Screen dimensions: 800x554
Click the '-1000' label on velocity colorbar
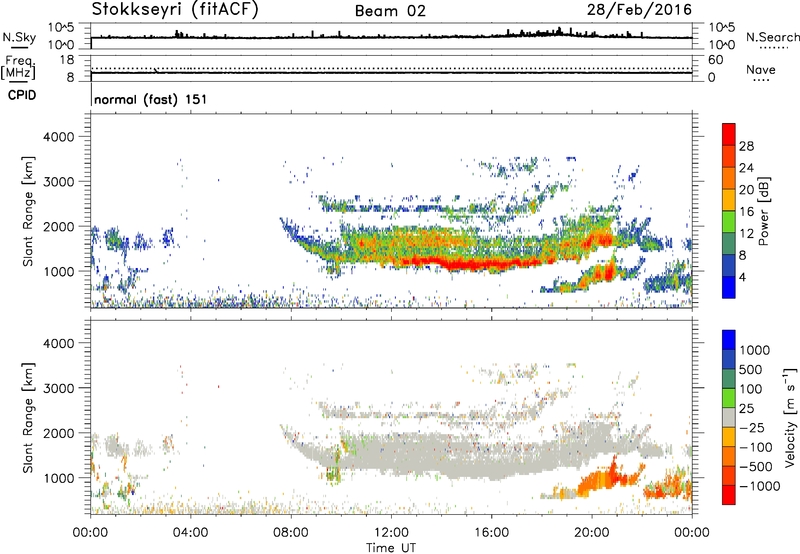[x=760, y=486]
